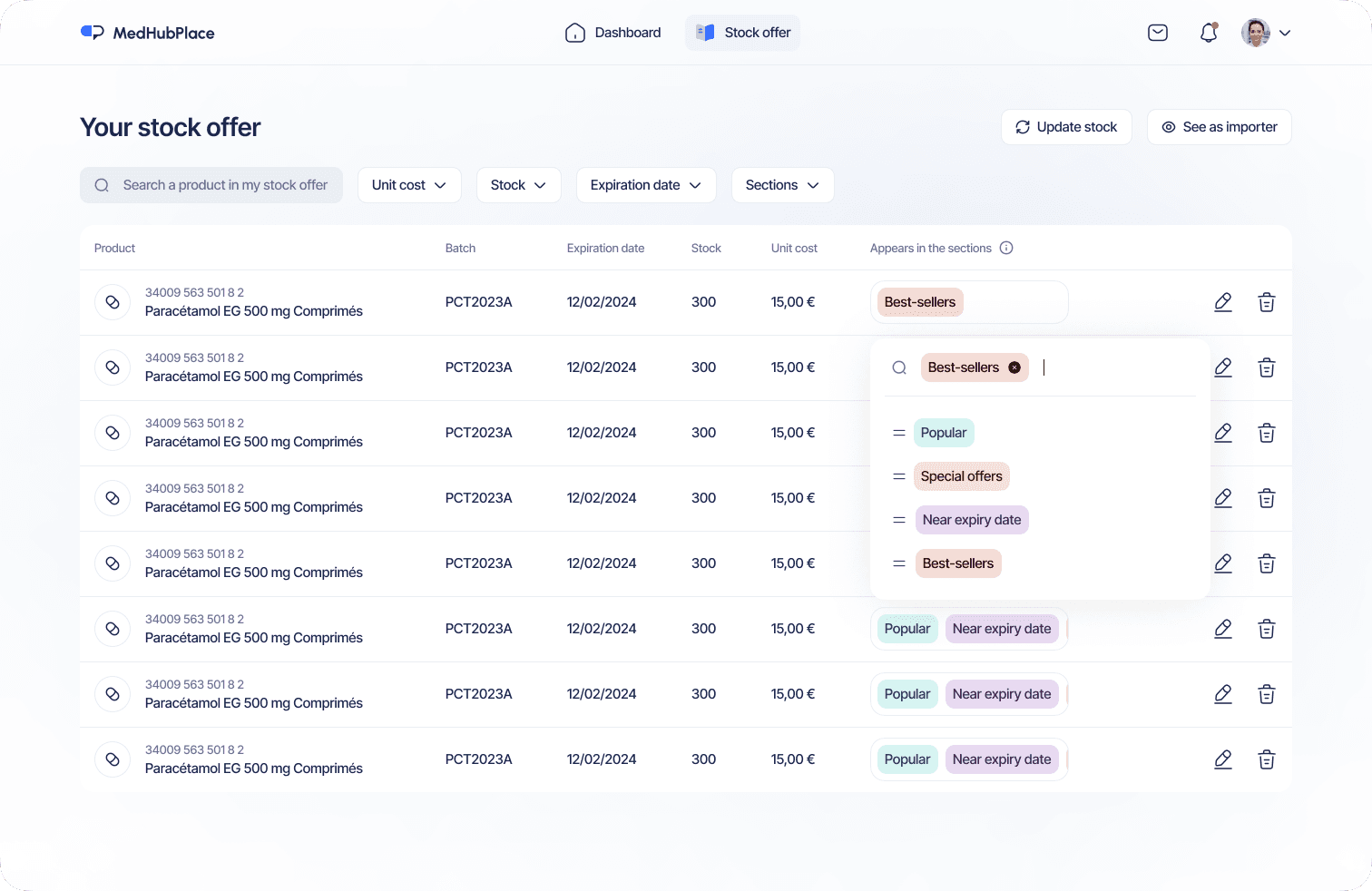Open the messages envelope icon
1372x891 pixels.
click(1158, 33)
